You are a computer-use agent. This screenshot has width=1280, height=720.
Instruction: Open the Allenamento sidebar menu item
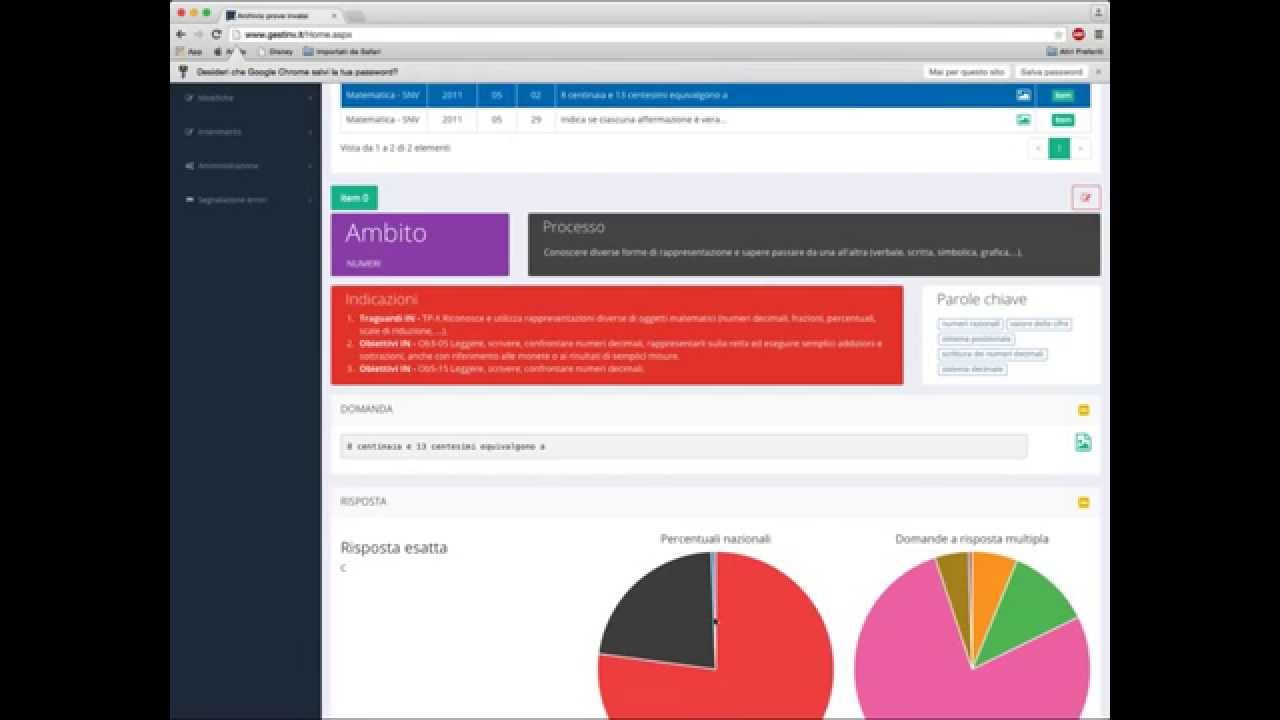(x=246, y=132)
